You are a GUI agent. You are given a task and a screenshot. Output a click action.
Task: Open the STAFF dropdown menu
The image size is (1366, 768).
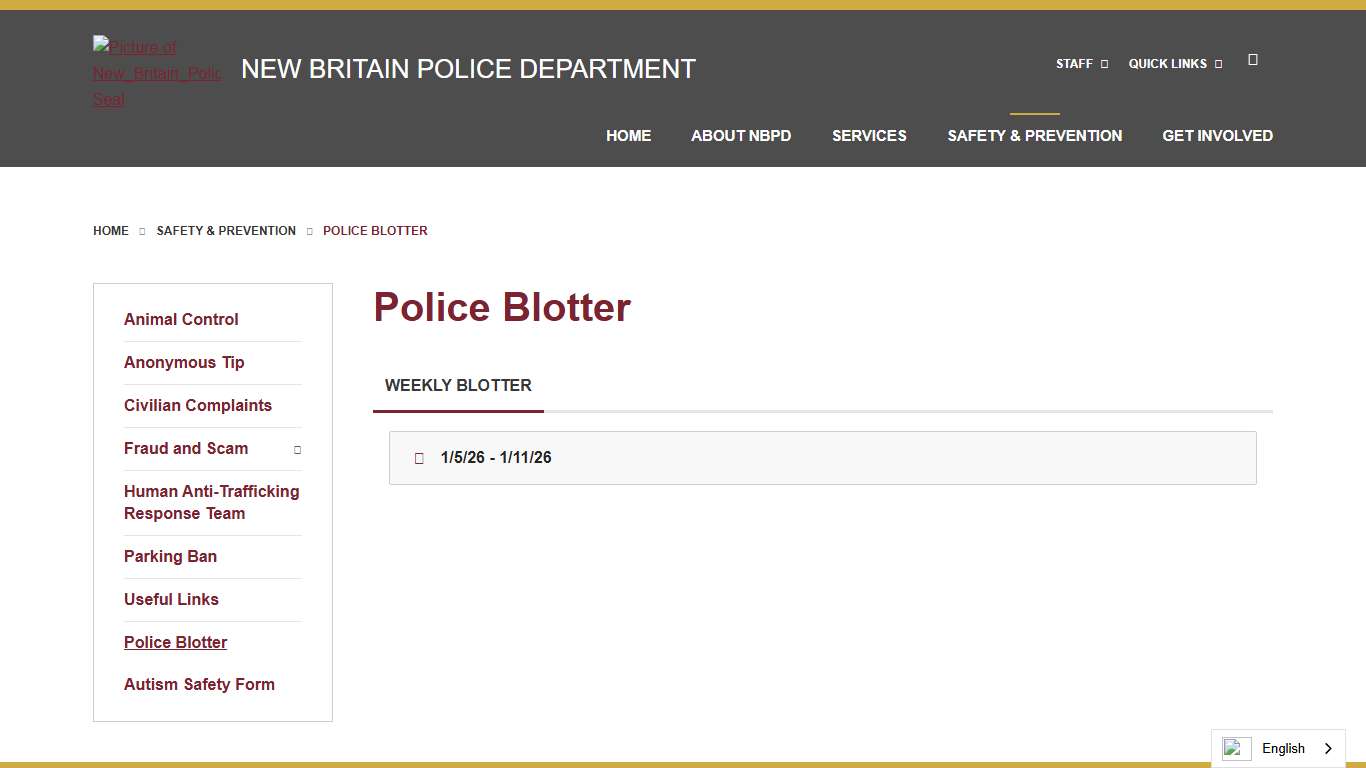tap(1075, 63)
